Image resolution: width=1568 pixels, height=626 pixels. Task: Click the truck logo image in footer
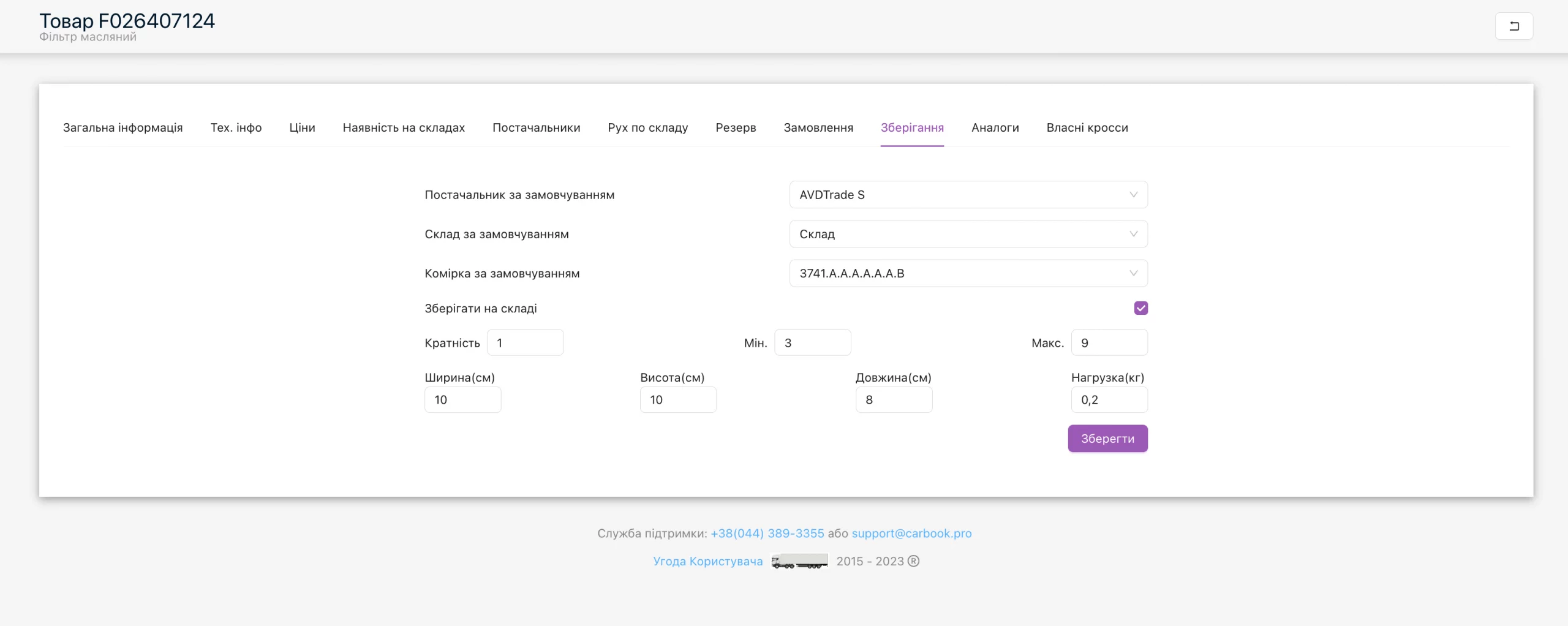799,561
